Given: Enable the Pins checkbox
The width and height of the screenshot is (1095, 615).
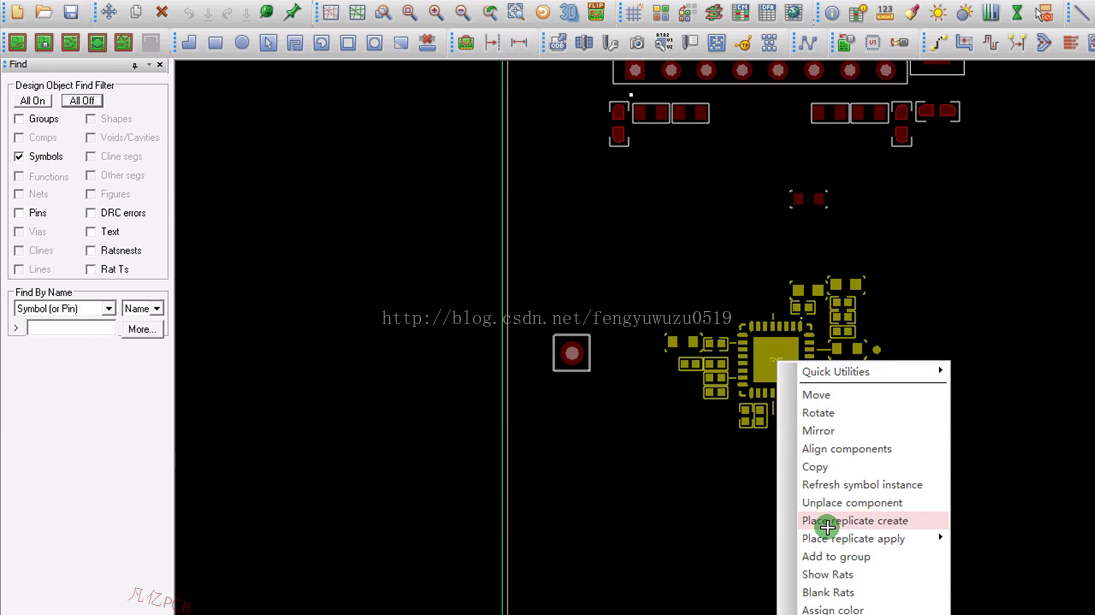Looking at the screenshot, I should pyautogui.click(x=19, y=213).
